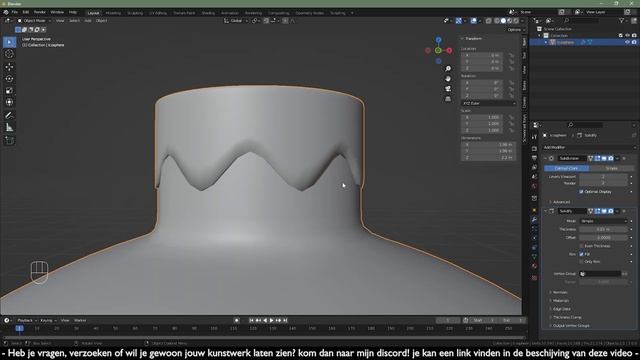Click Play animation button in timeline

coord(271,320)
